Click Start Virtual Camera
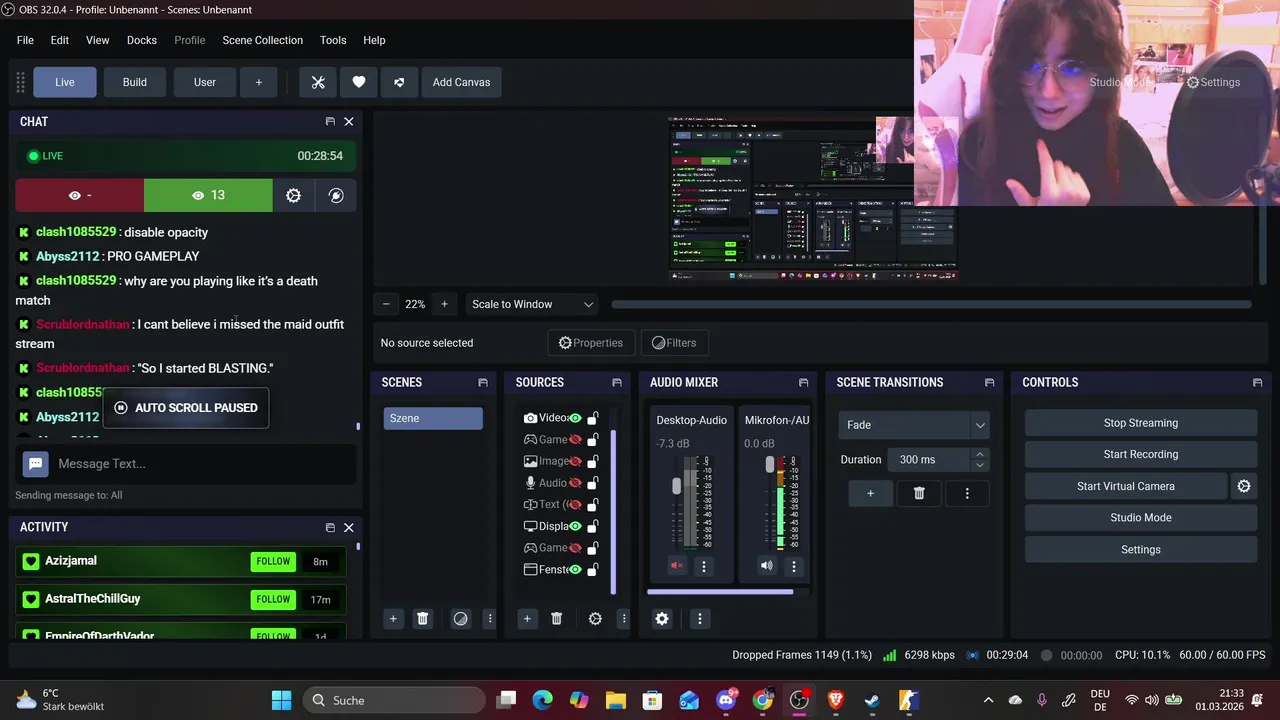This screenshot has height=720, width=1280. coord(1126,486)
